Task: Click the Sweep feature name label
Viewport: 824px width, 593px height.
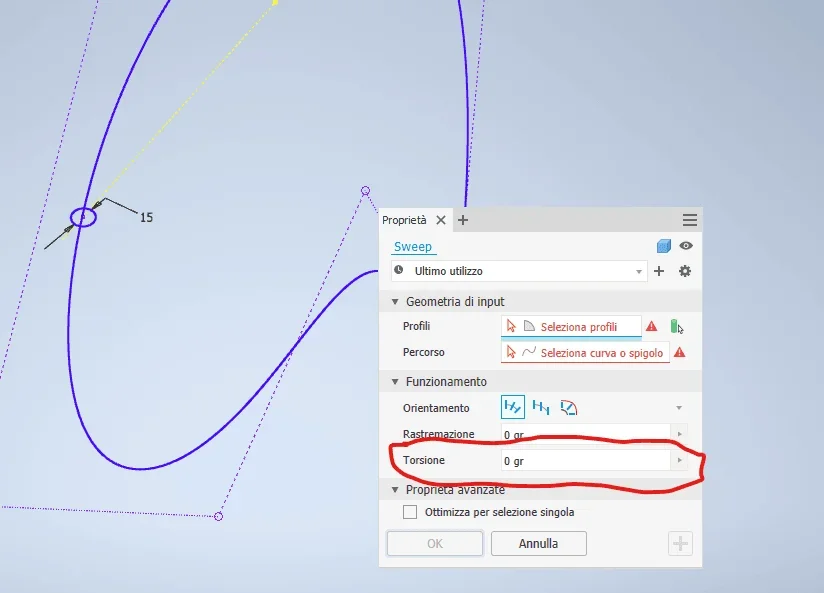Action: (x=413, y=247)
